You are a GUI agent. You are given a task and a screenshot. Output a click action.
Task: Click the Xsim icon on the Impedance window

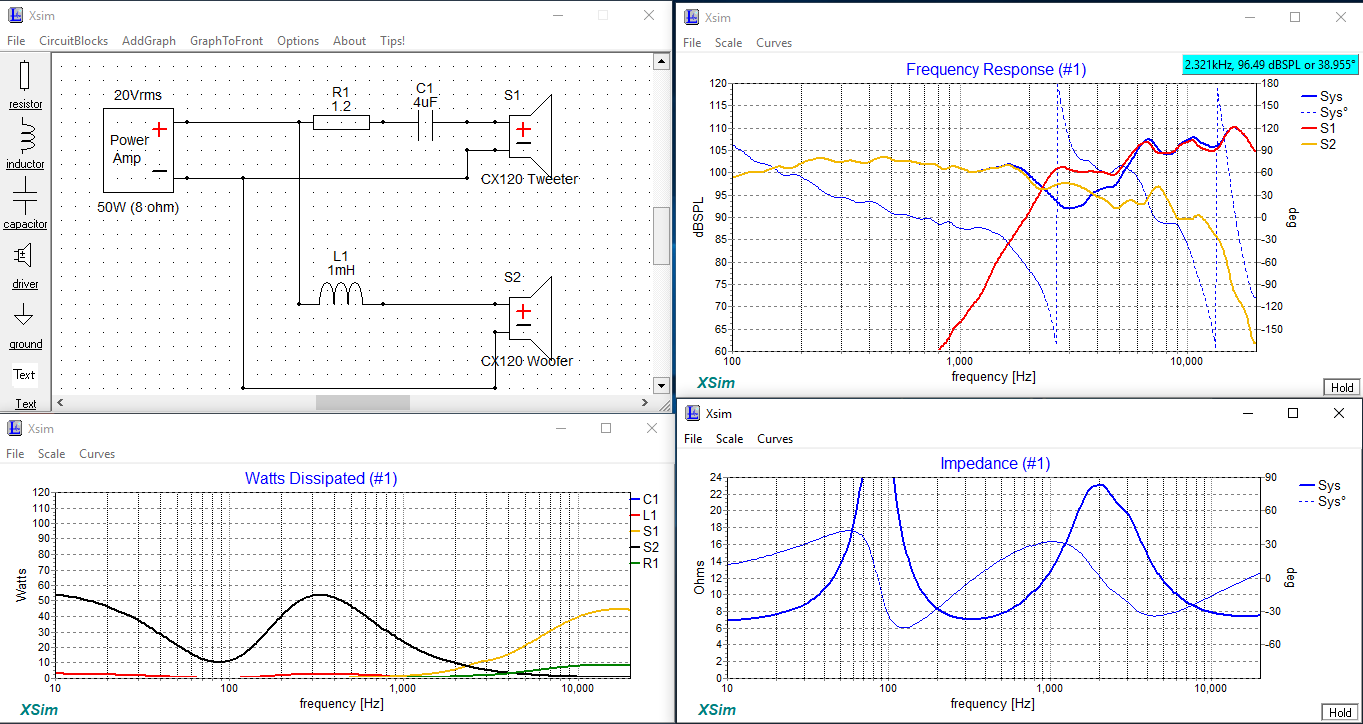(690, 412)
